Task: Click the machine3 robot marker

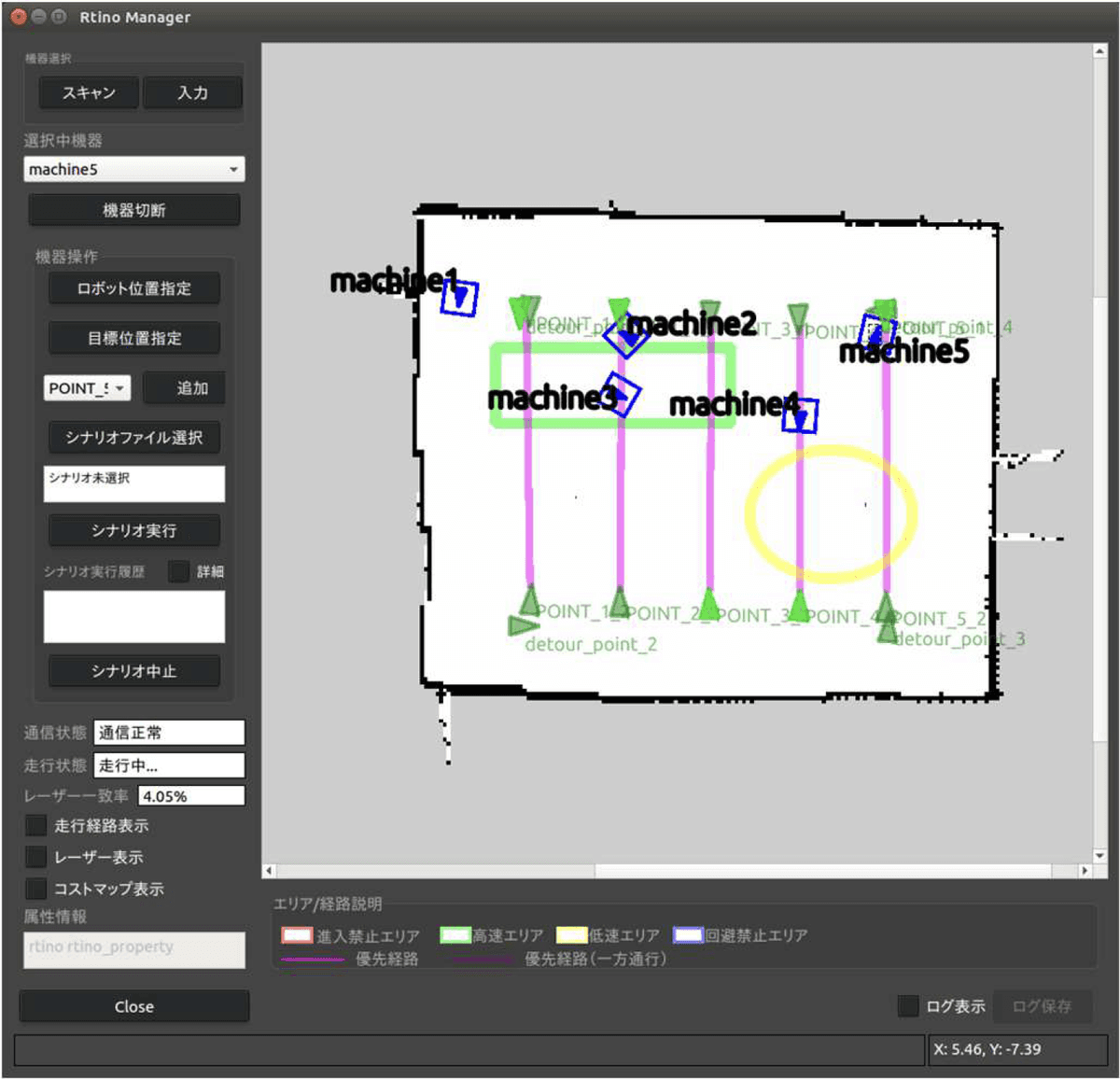Action: (x=623, y=395)
